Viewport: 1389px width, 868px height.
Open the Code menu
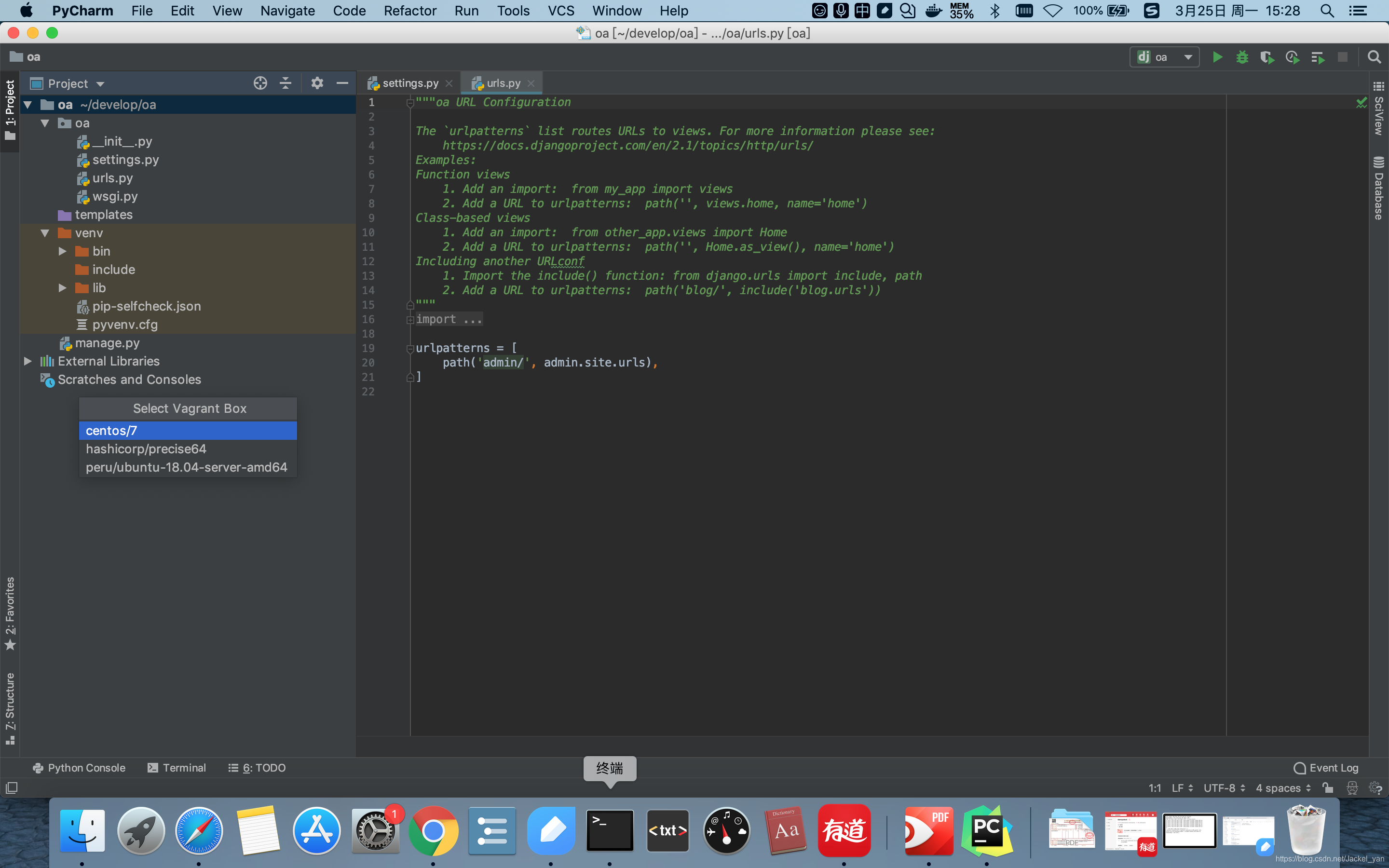pyautogui.click(x=350, y=11)
